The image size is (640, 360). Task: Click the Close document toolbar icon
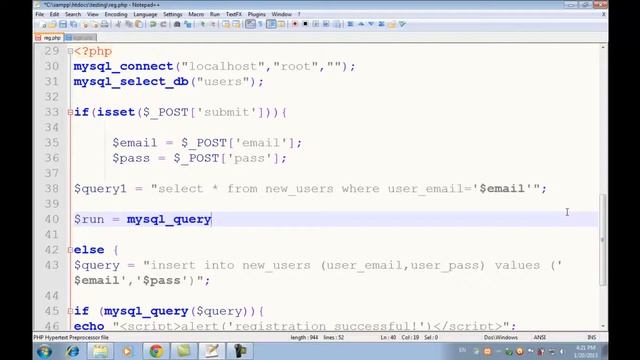[85, 24]
